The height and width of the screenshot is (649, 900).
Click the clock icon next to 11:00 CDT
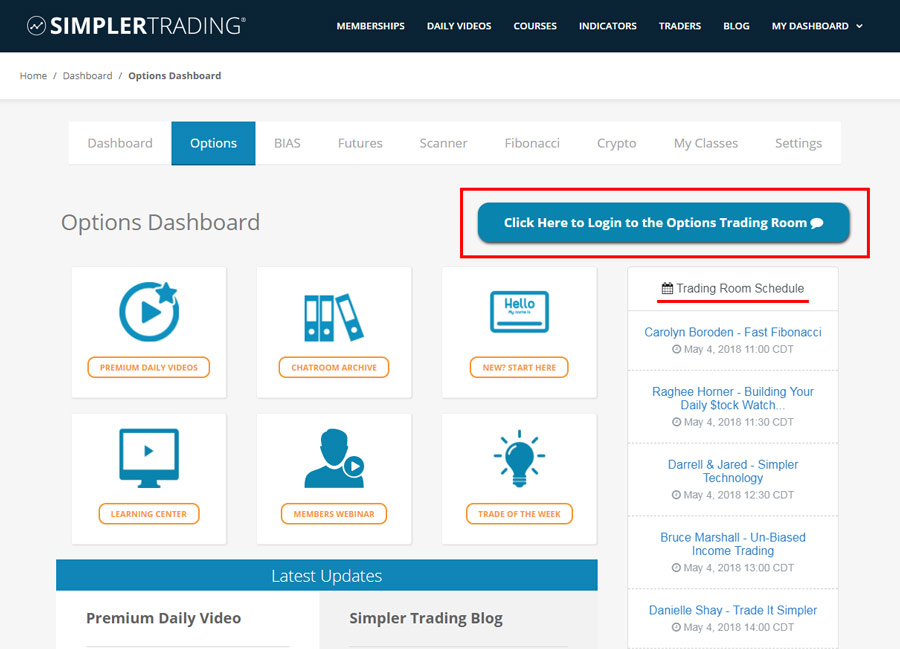pos(677,349)
